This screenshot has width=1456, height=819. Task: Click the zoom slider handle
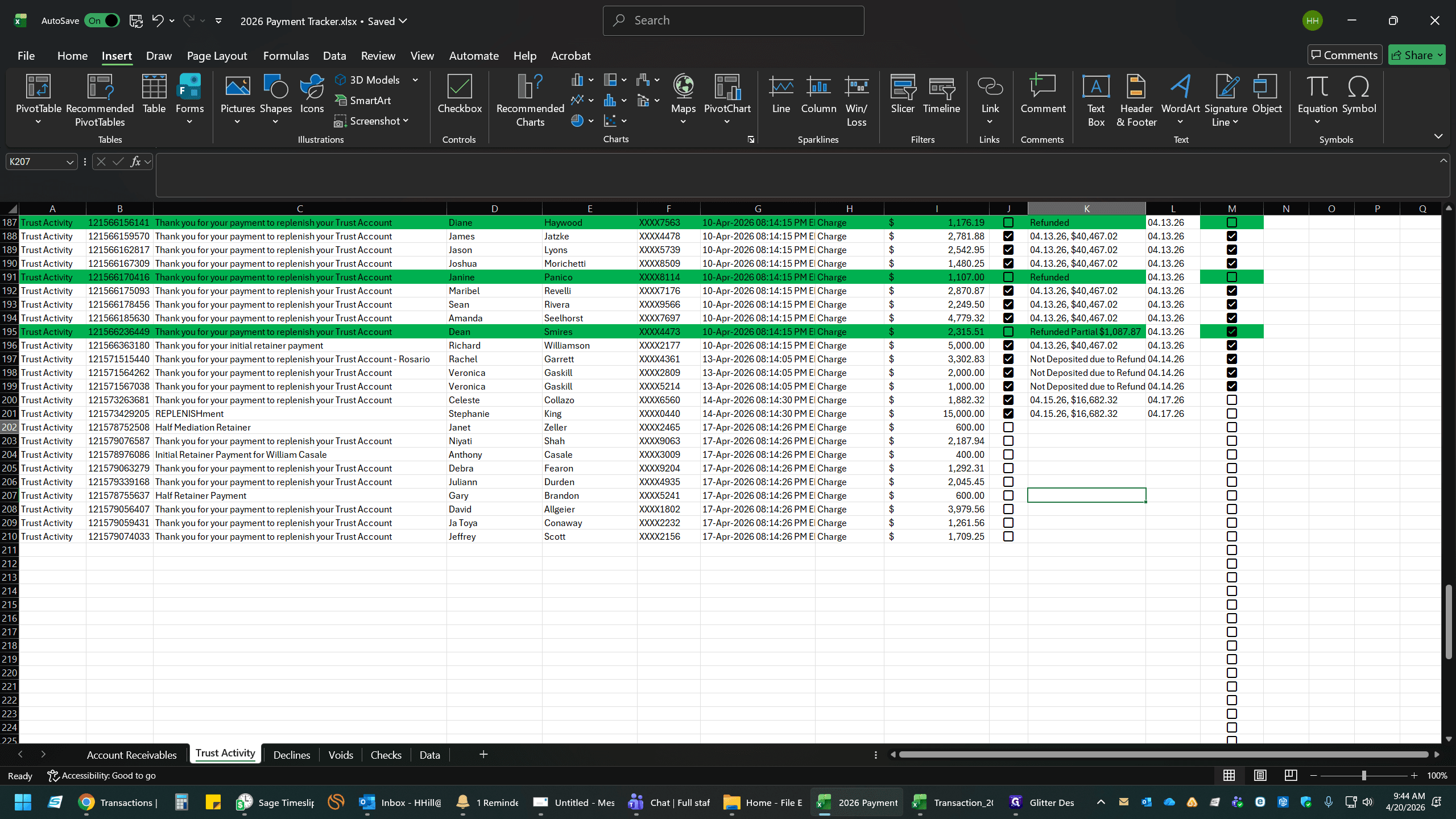pyautogui.click(x=1364, y=775)
